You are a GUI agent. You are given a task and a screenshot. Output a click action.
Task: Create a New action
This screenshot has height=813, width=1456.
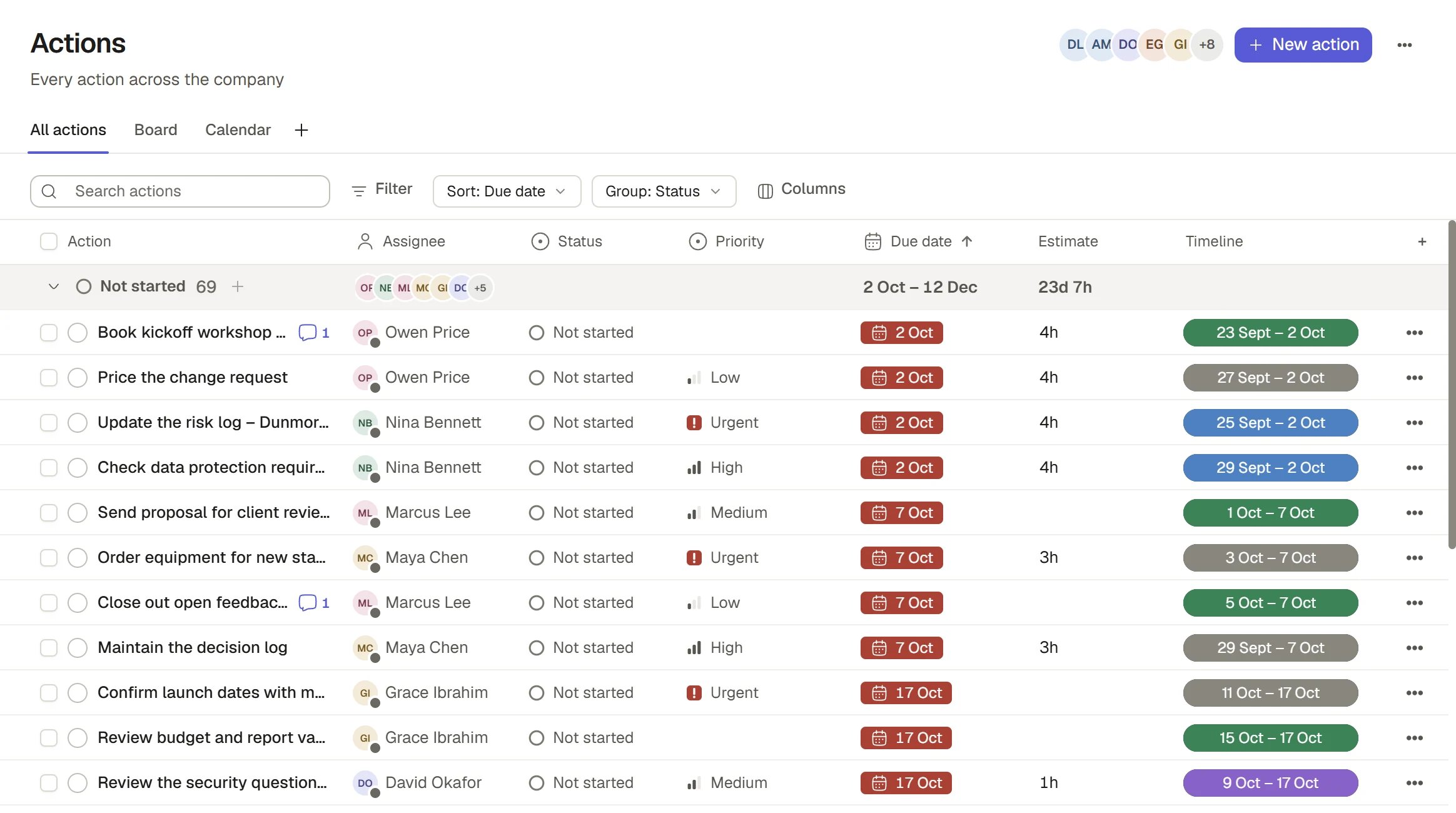tap(1303, 45)
